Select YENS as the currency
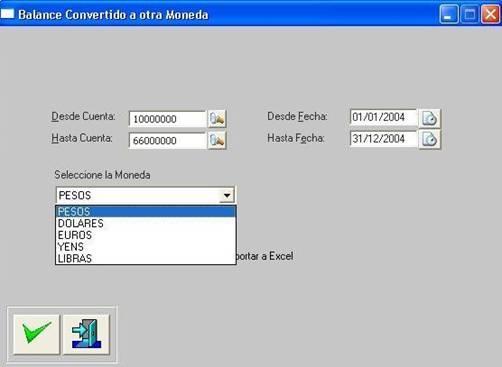The image size is (502, 367). (x=146, y=247)
